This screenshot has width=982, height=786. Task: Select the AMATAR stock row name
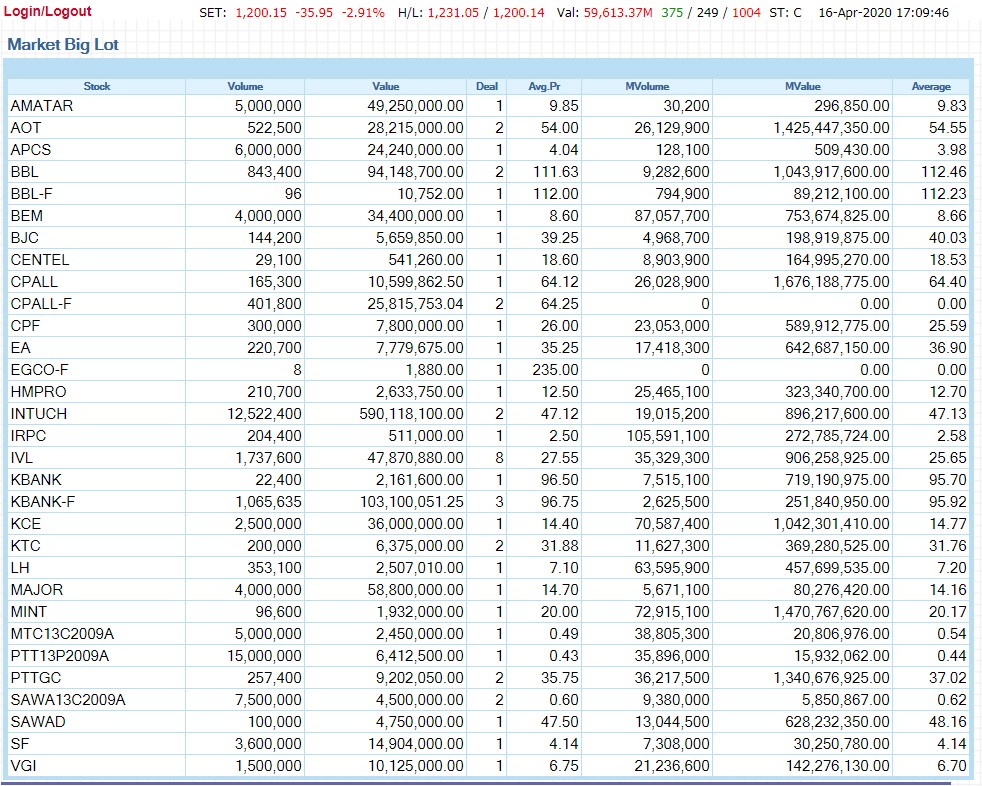click(42, 106)
